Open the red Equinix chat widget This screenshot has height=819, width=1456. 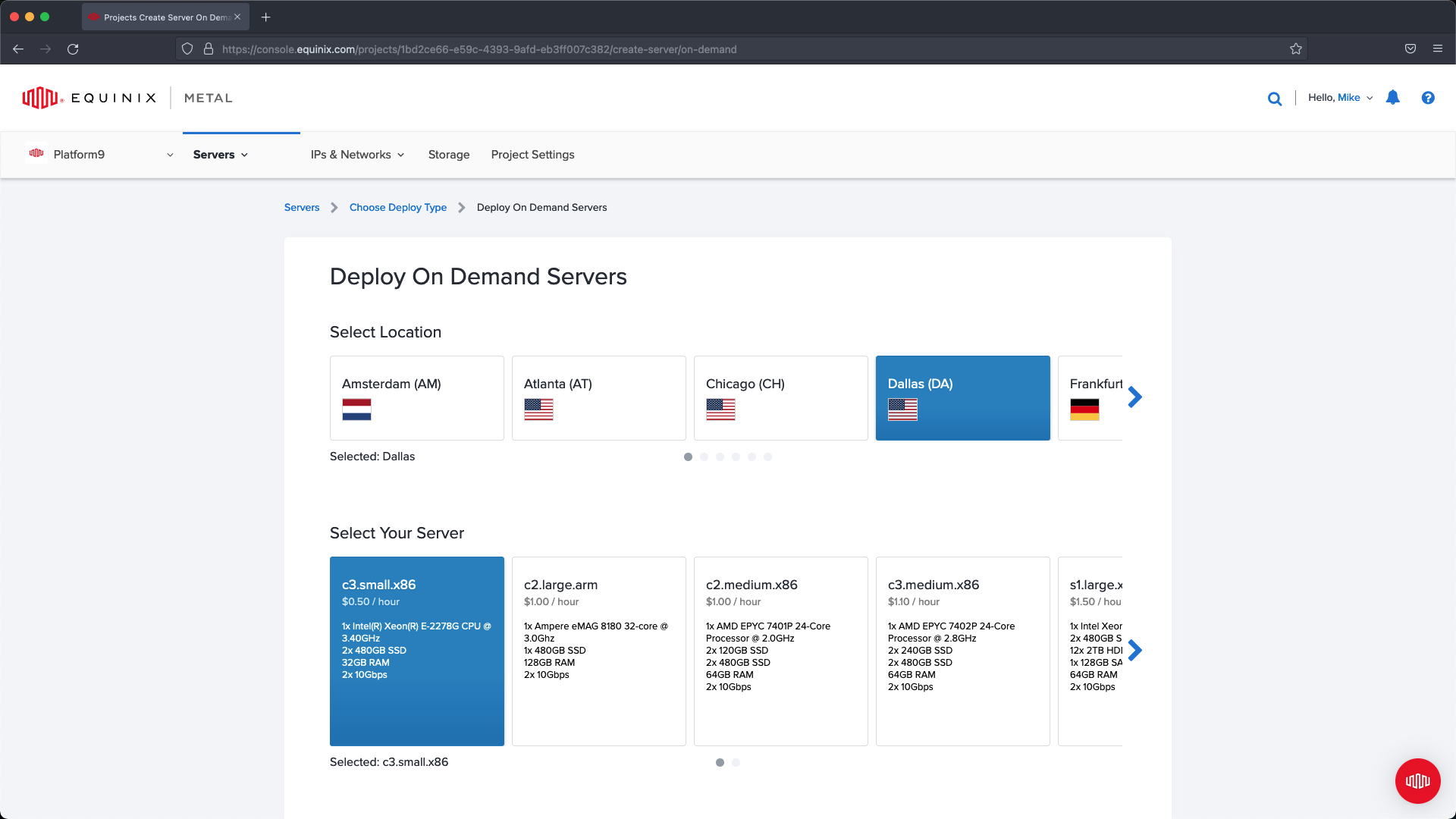click(1417, 780)
